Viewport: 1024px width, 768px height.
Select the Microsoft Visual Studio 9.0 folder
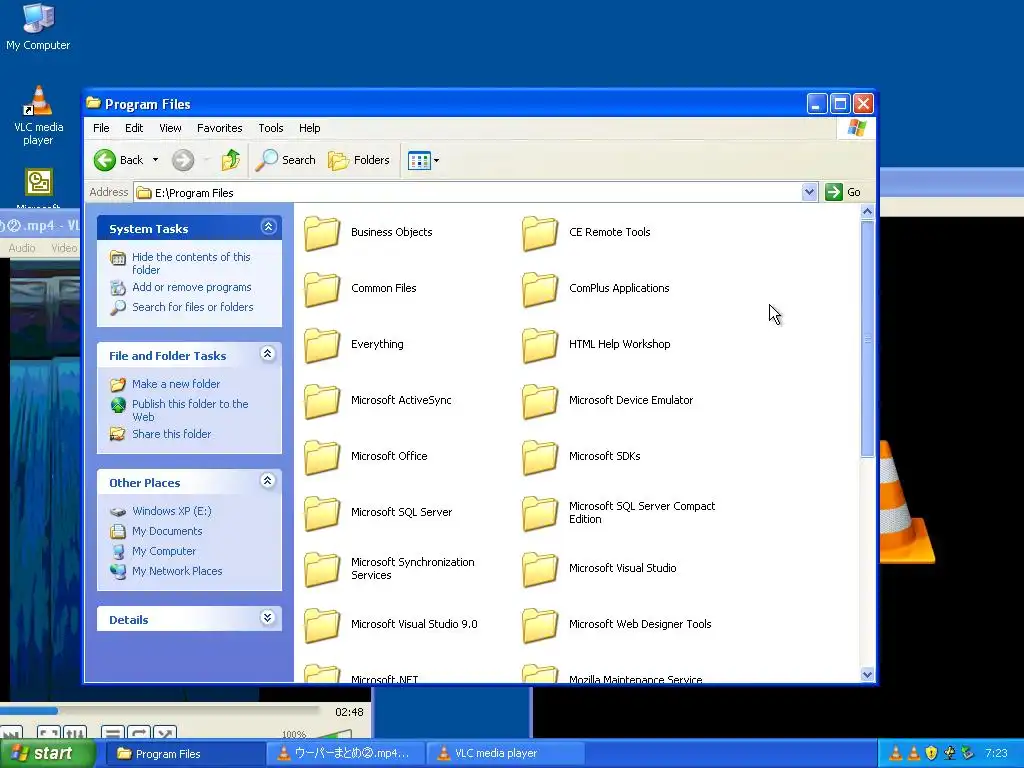click(322, 624)
